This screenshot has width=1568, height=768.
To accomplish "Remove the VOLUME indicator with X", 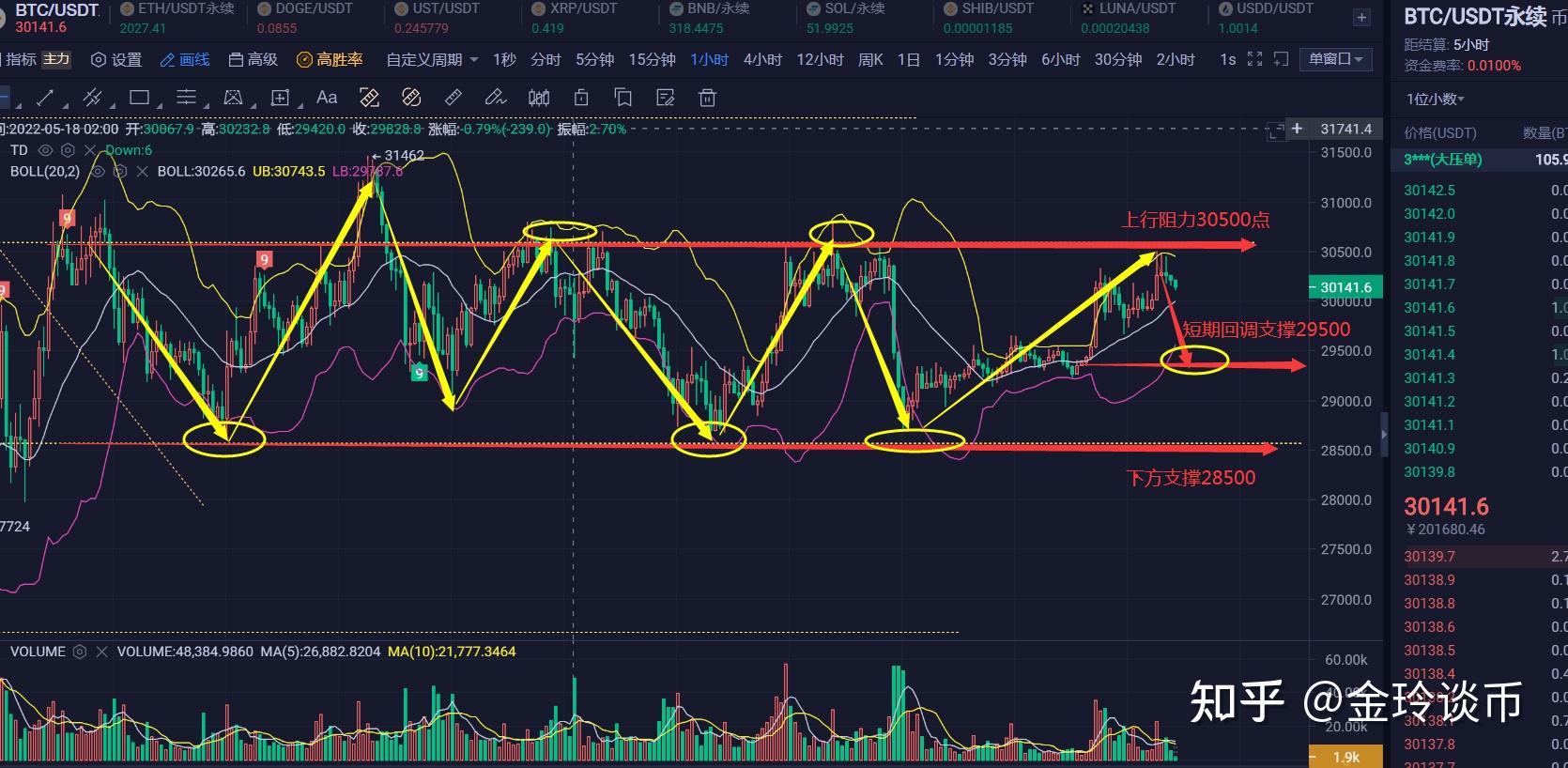I will click(x=101, y=652).
